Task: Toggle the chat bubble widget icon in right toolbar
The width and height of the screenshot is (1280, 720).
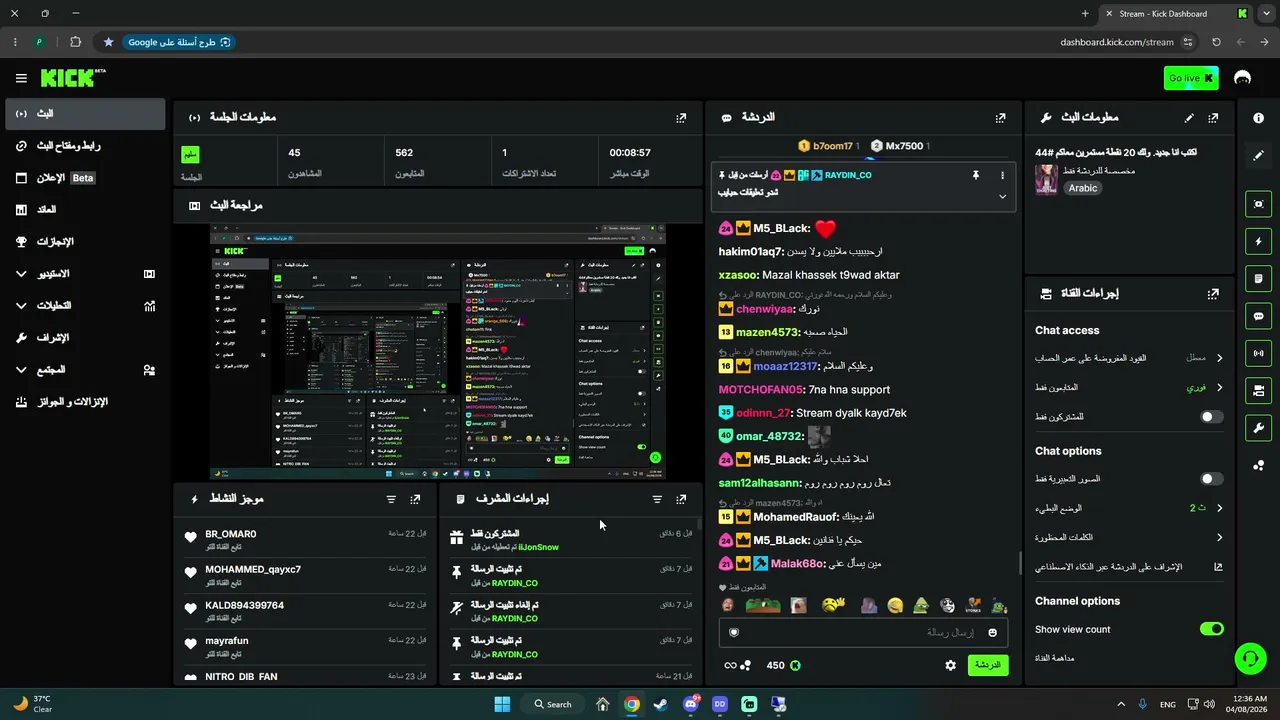Action: [x=1258, y=316]
